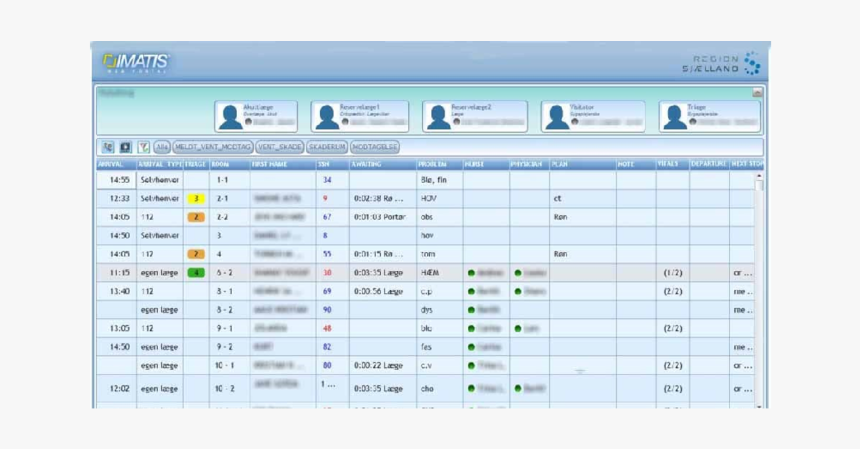Click the Visitator person avatar
Screen dimensions: 860x449
pos(557,117)
